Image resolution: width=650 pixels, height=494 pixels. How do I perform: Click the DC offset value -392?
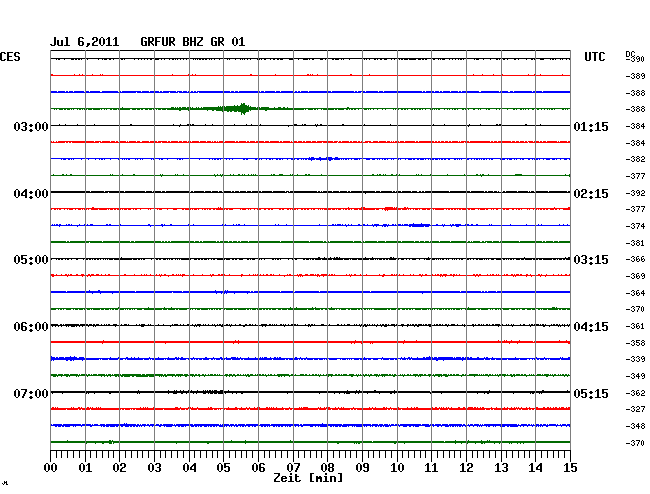(635, 193)
